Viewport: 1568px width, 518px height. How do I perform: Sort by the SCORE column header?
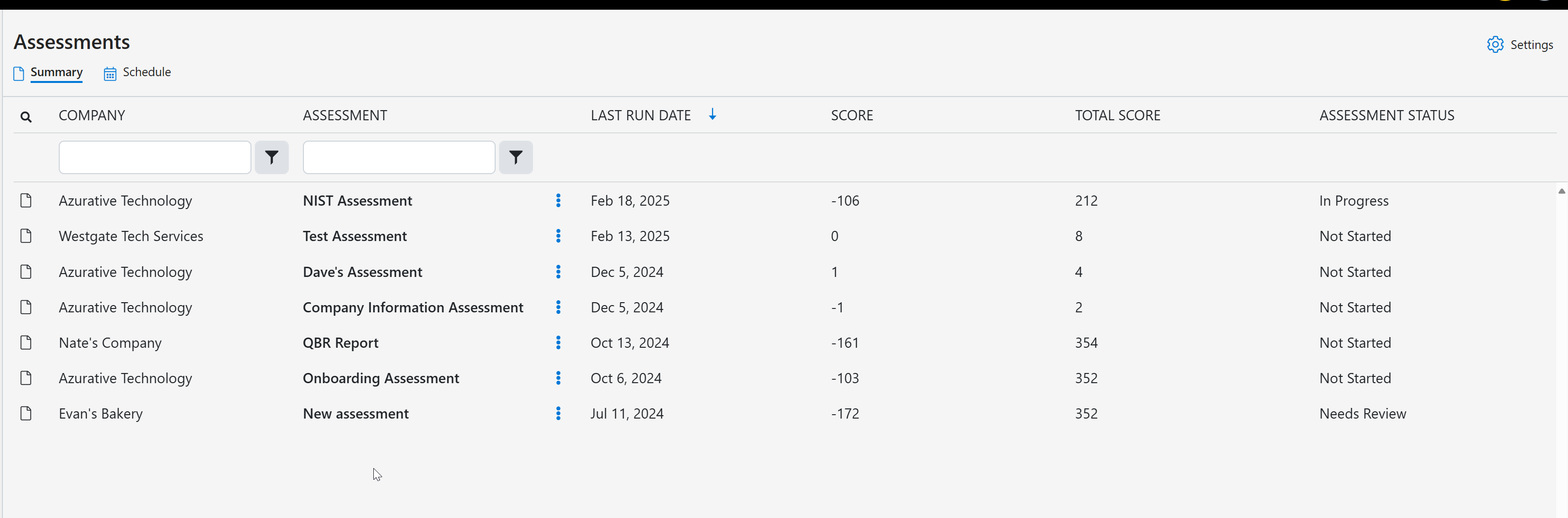pyautogui.click(x=851, y=115)
